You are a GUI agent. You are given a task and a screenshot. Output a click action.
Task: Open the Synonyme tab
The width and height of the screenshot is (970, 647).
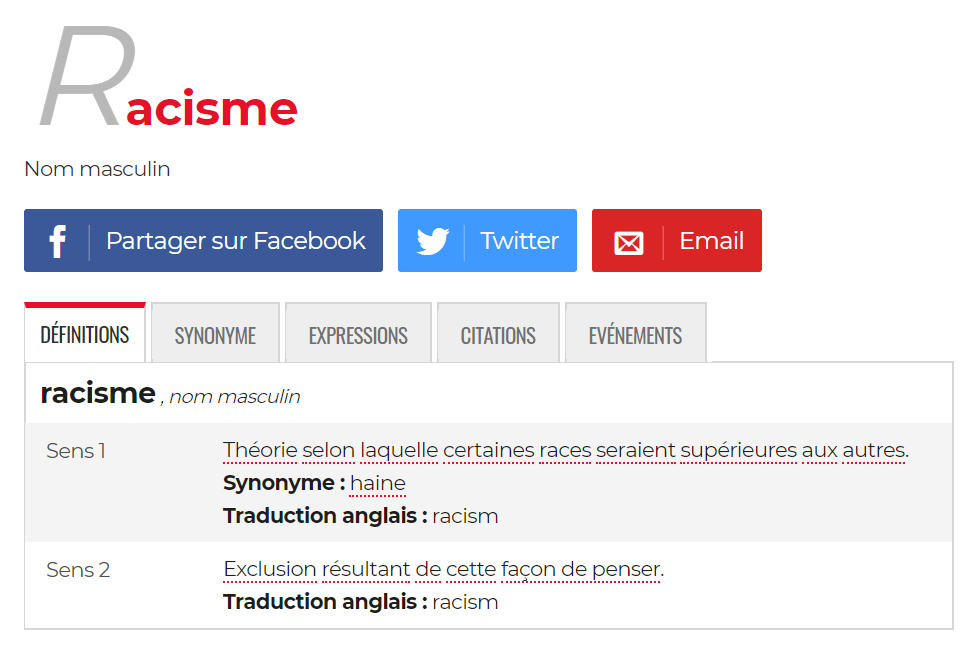(215, 336)
